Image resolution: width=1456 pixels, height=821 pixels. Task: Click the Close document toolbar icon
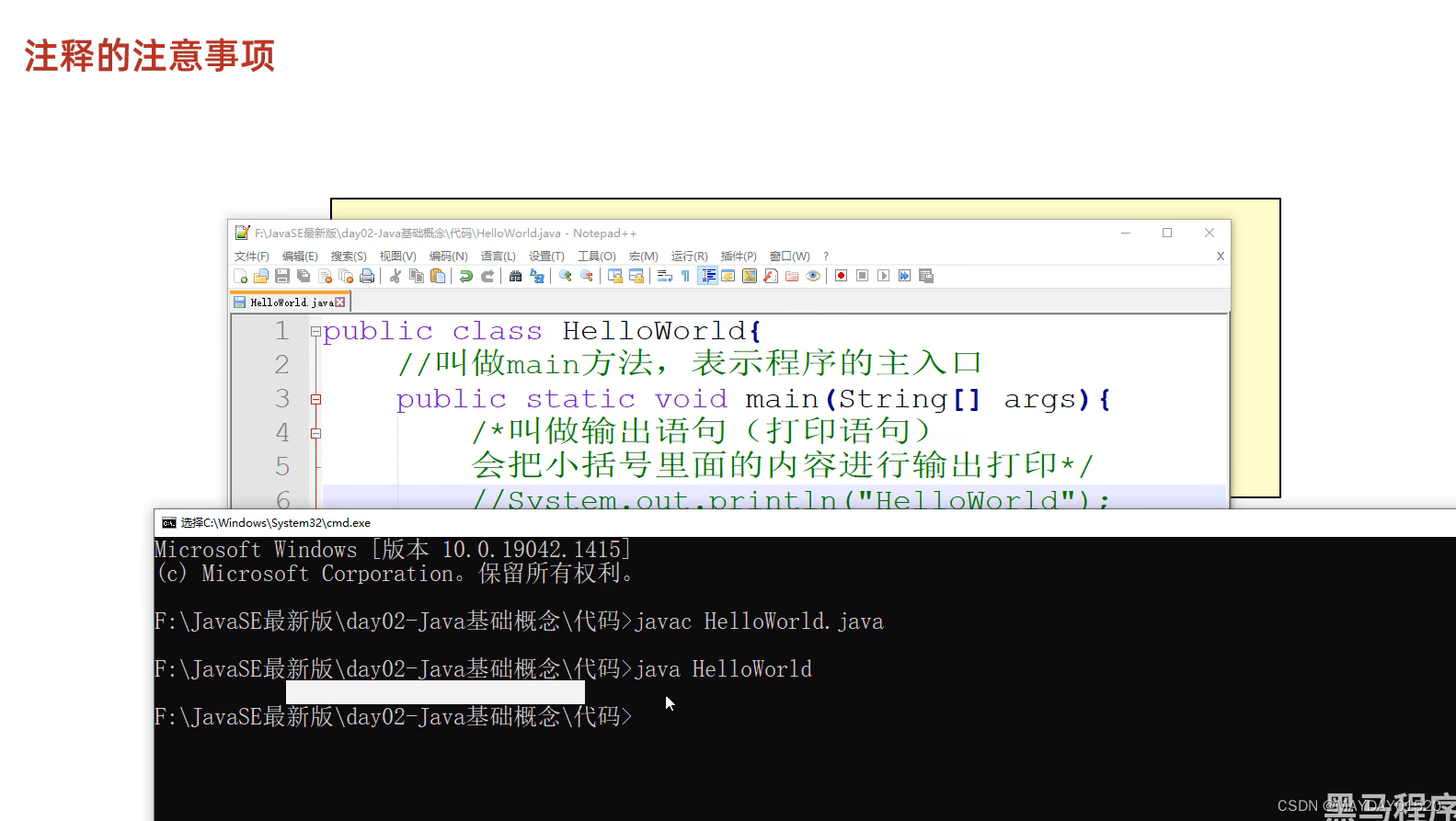tap(325, 276)
